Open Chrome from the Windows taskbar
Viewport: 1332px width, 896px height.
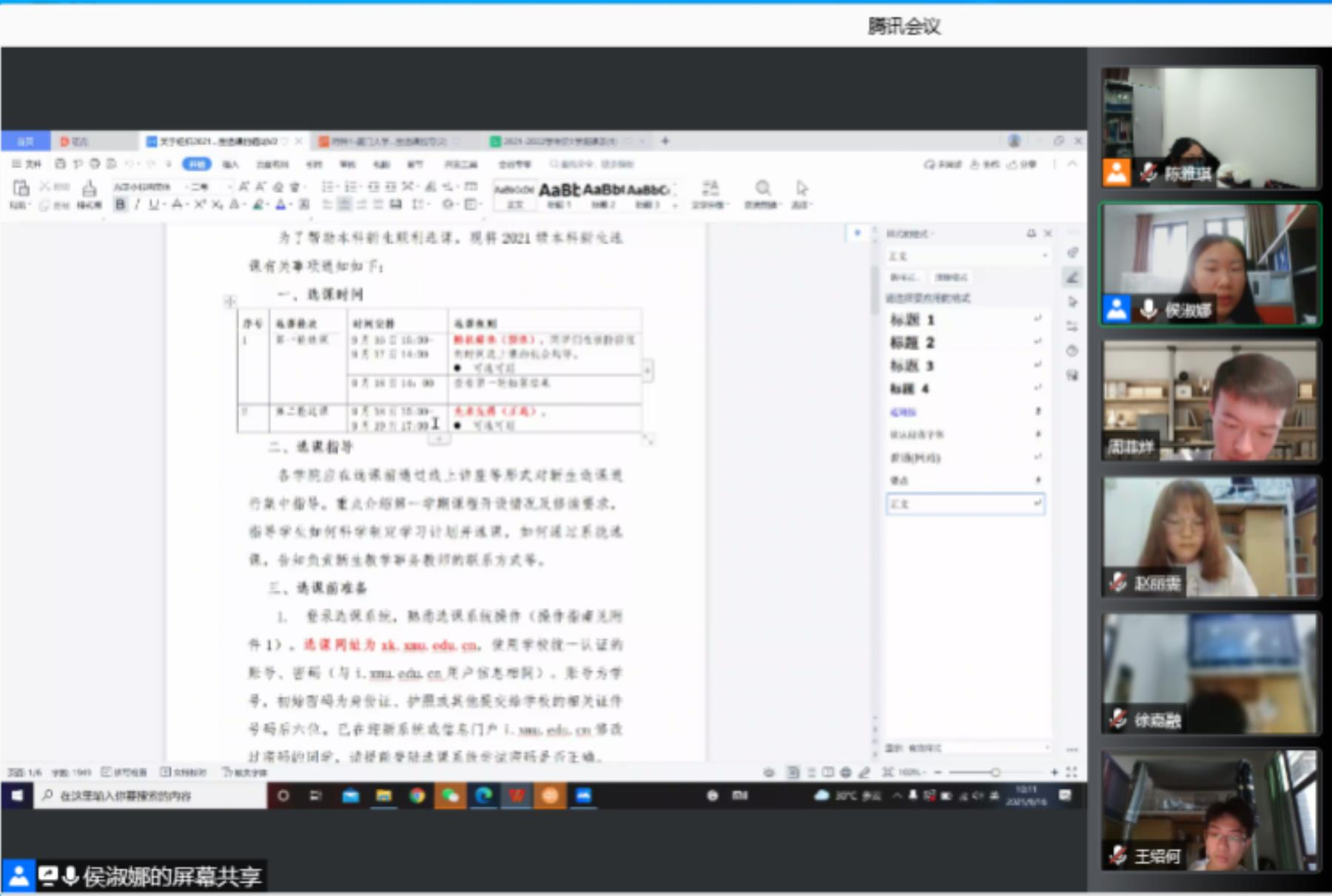[x=417, y=795]
